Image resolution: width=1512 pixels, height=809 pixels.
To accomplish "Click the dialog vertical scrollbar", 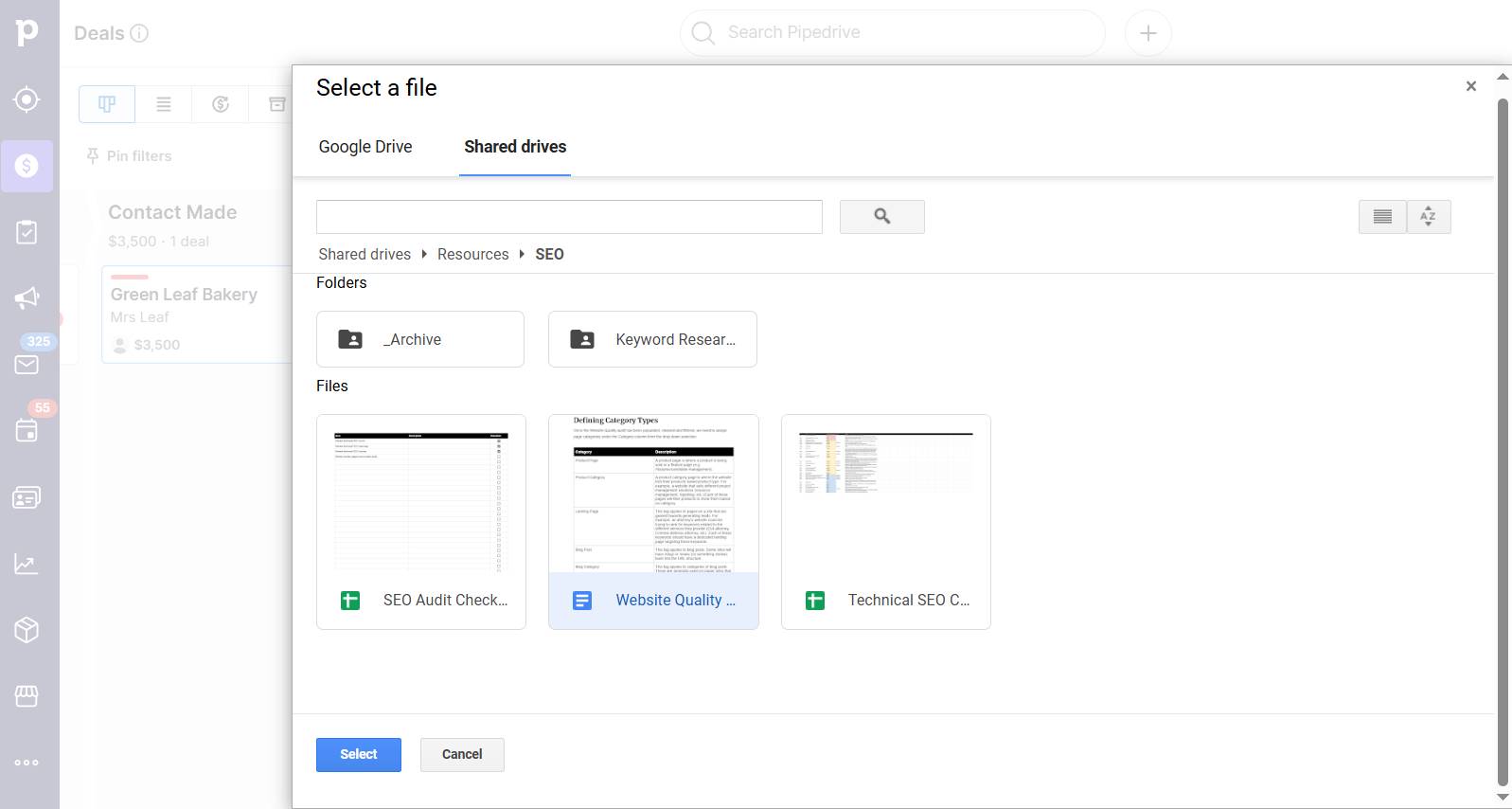I will point(1503,440).
